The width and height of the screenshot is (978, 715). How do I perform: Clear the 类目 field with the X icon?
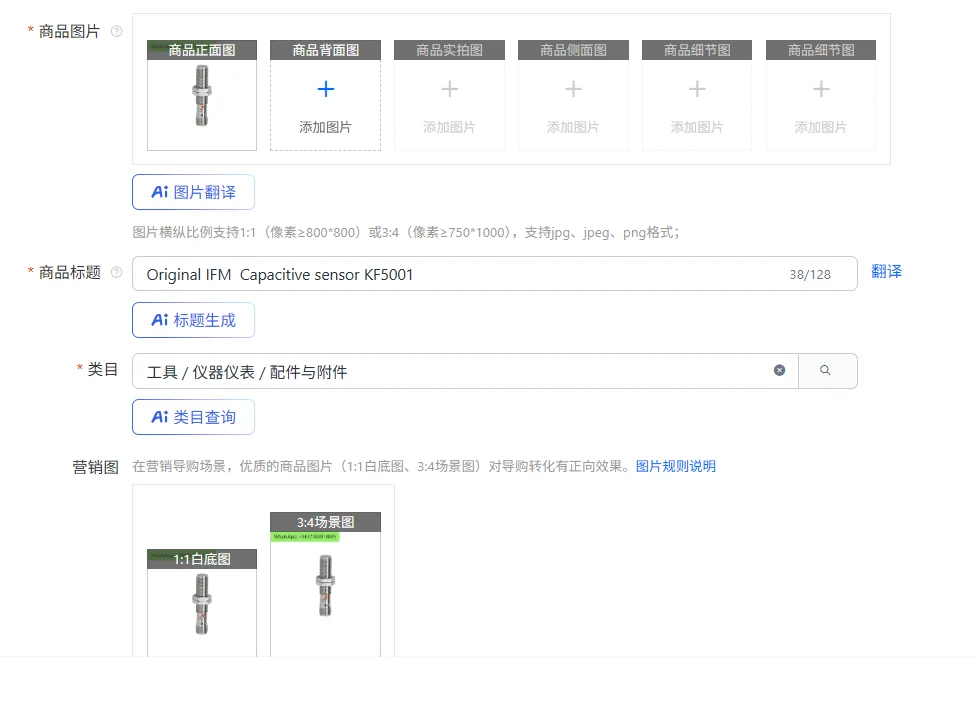click(x=780, y=371)
